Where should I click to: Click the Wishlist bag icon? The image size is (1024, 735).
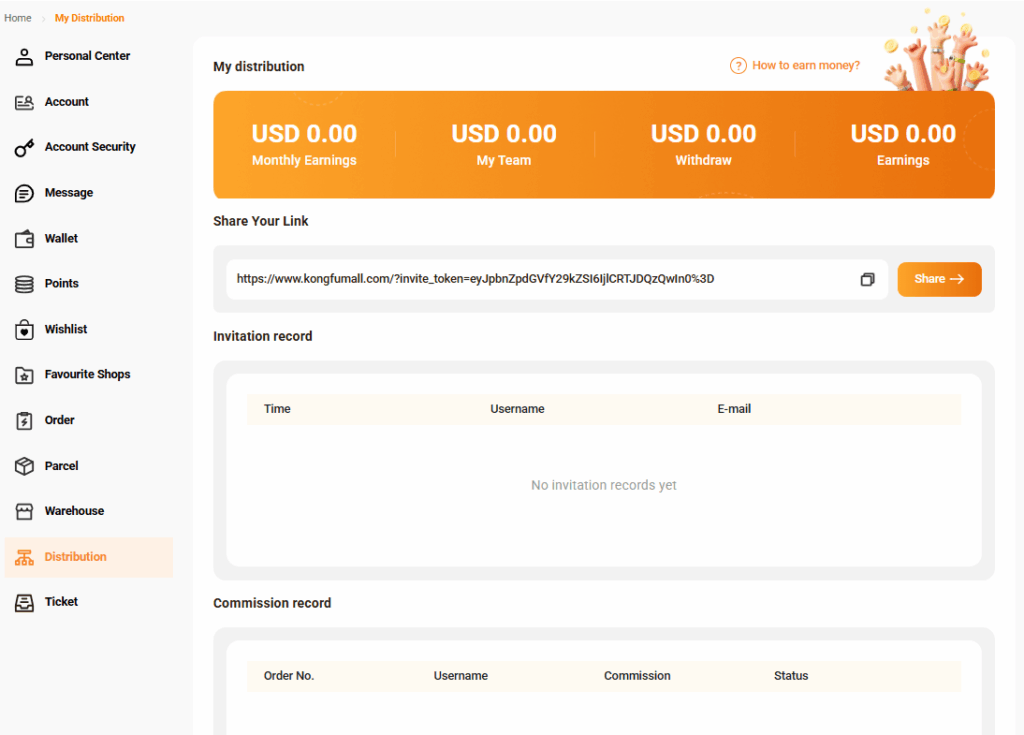click(25, 330)
